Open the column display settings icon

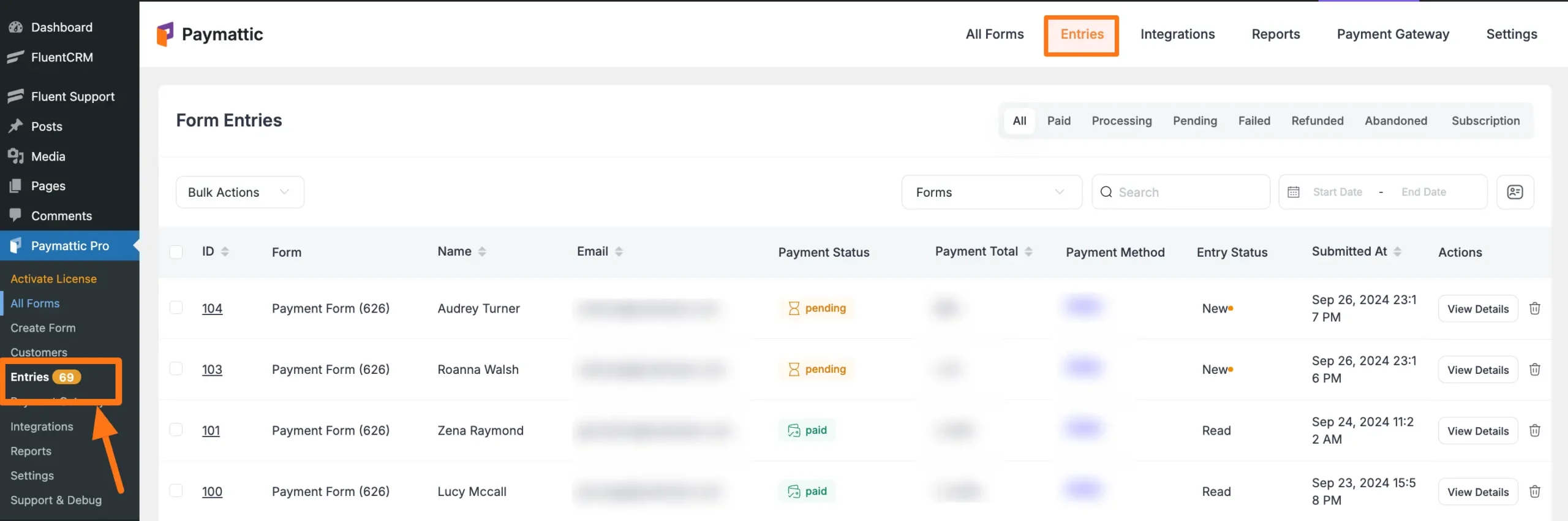[x=1515, y=192]
